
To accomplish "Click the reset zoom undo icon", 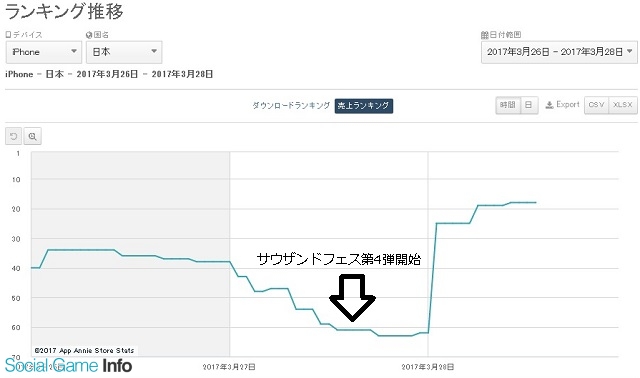I will 13,136.
